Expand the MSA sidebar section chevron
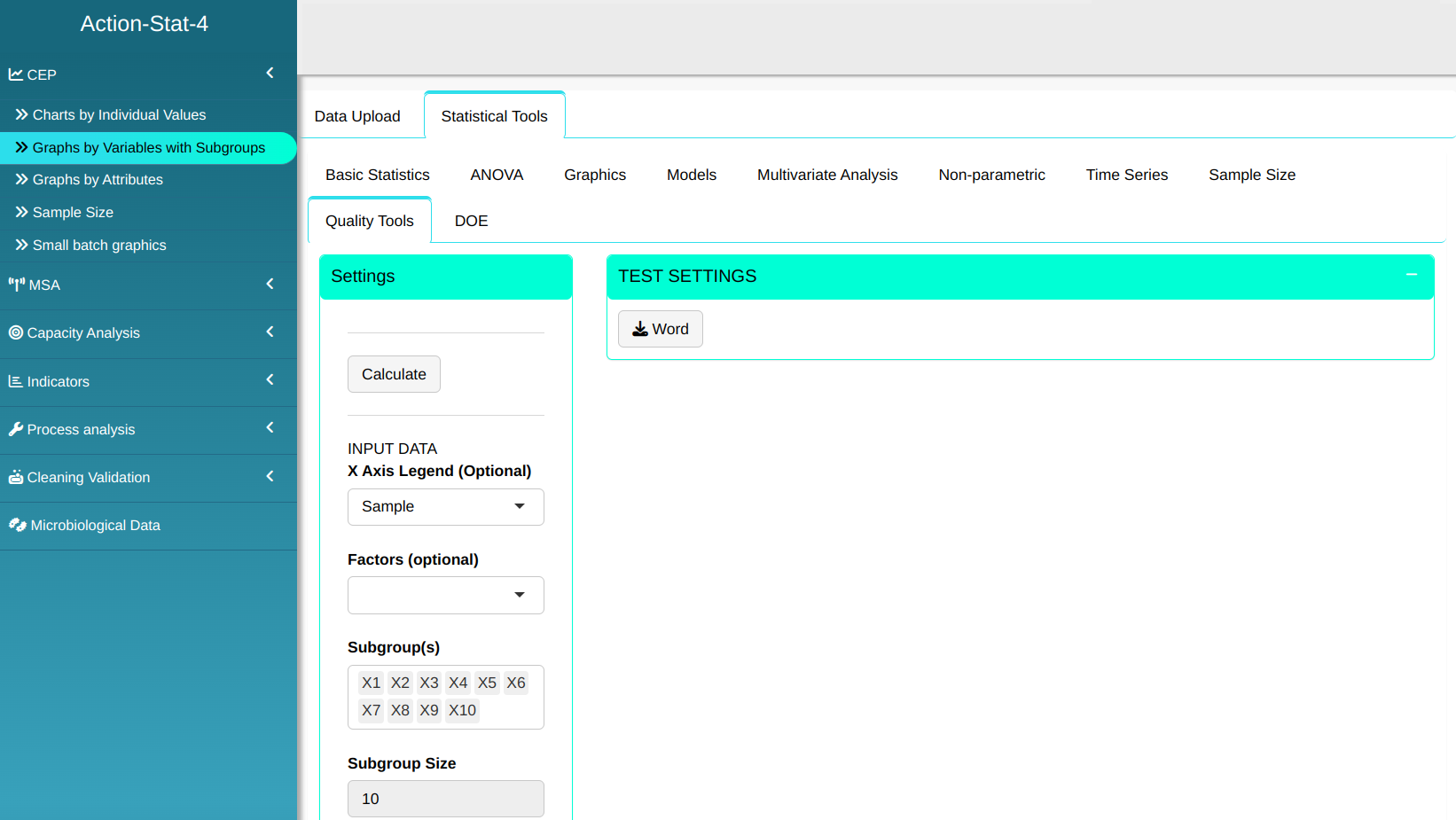This screenshot has height=820, width=1456. tap(270, 284)
